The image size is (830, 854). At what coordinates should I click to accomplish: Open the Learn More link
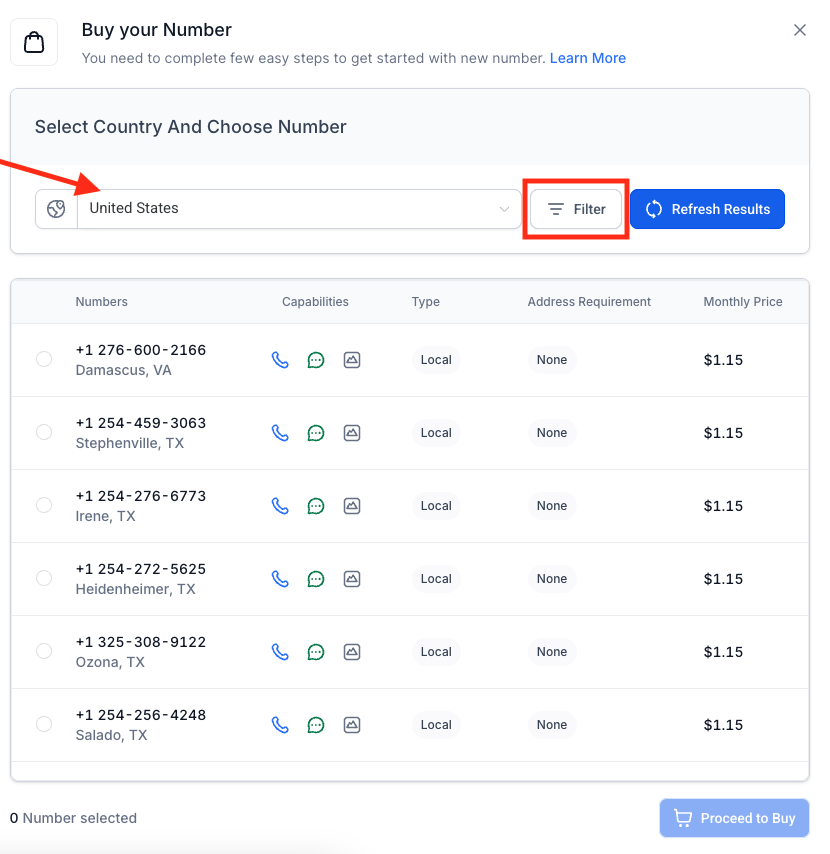pos(587,58)
